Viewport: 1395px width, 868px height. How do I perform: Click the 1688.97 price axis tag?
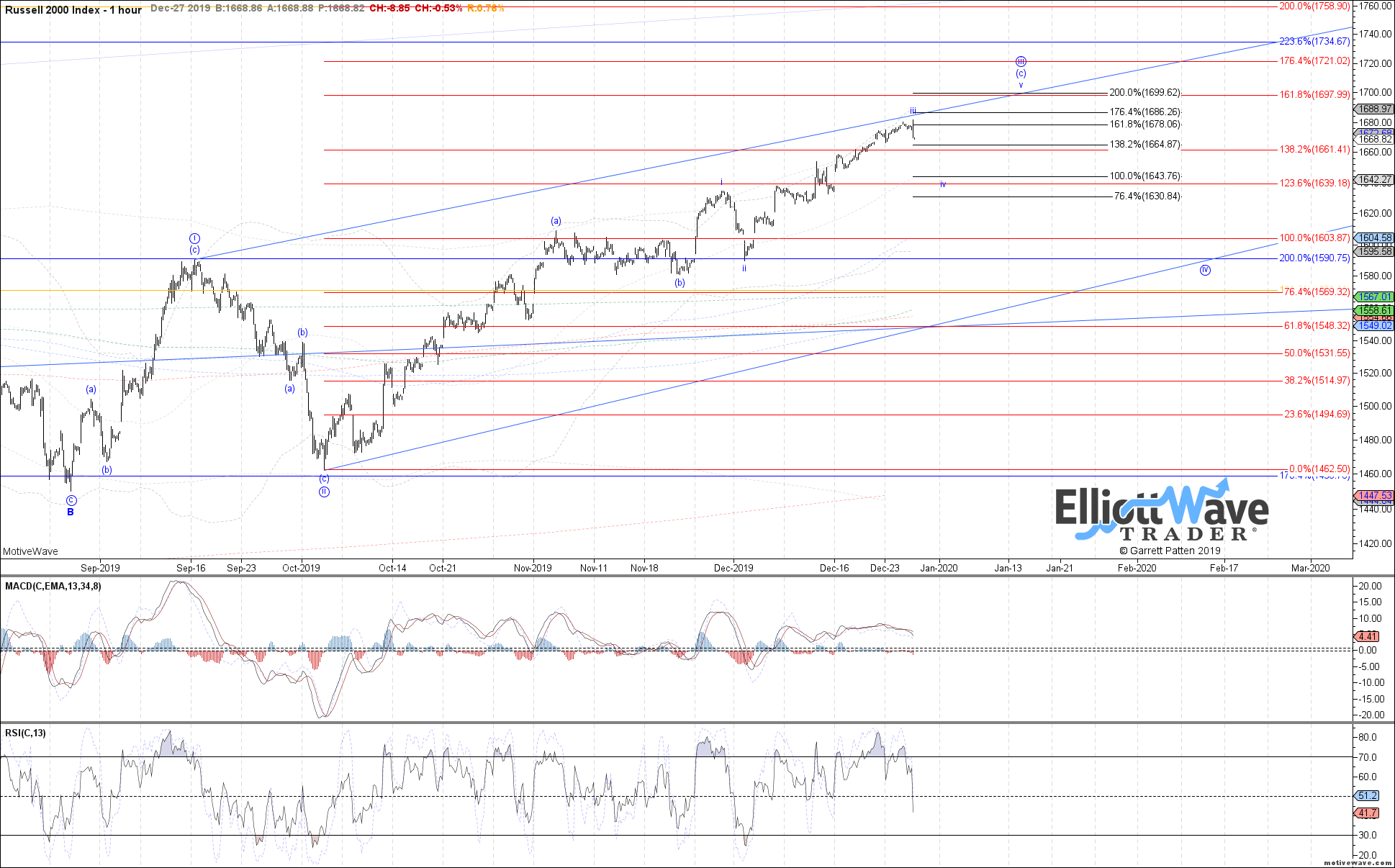click(1373, 109)
